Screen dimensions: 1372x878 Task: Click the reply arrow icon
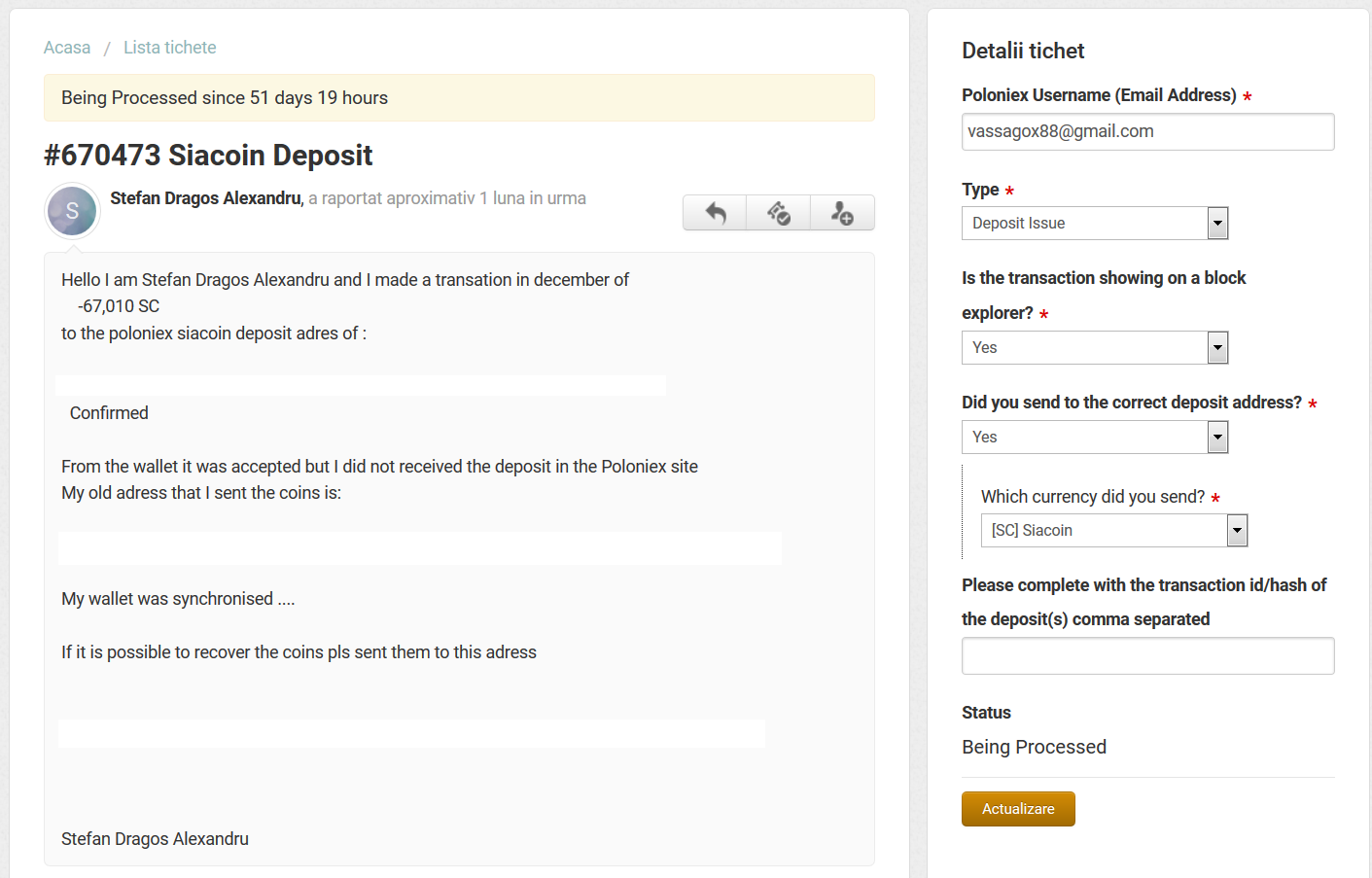click(715, 213)
